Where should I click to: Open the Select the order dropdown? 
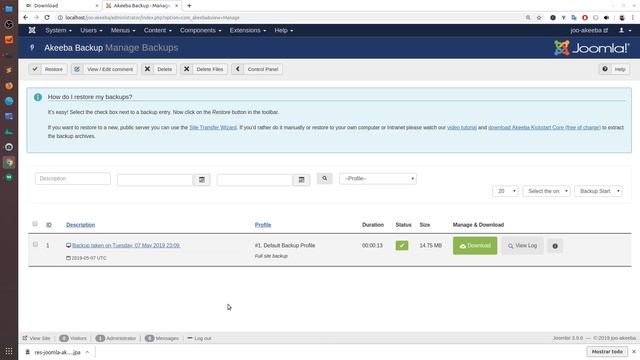546,191
